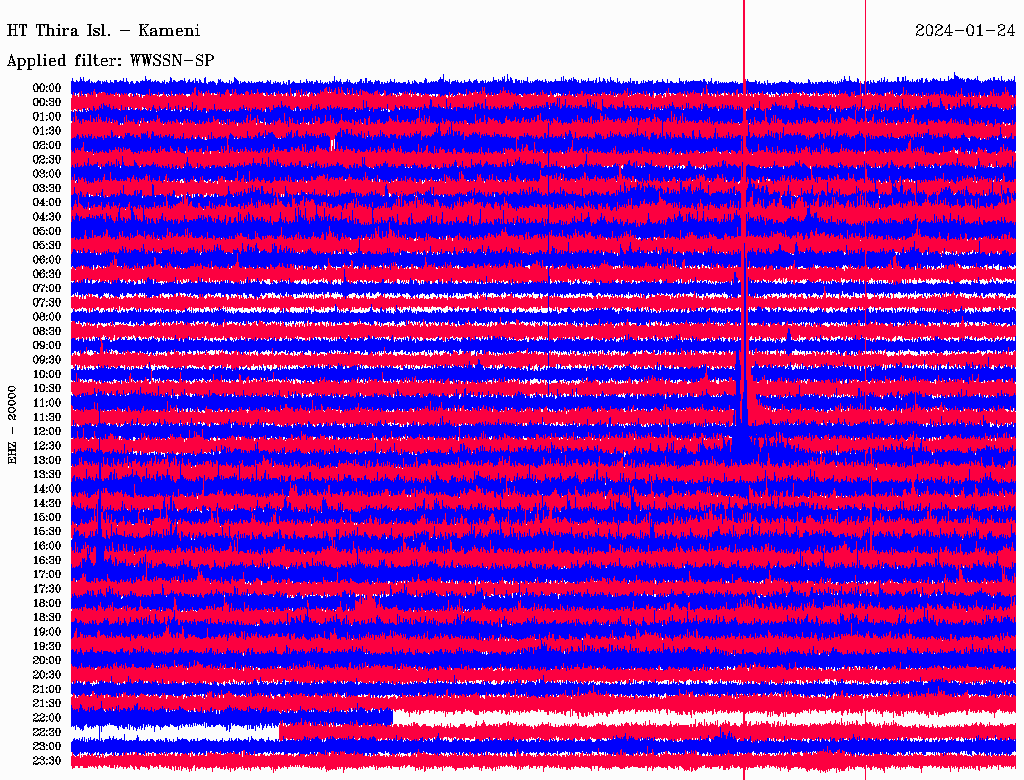Click the 16:30 time label

47,561
